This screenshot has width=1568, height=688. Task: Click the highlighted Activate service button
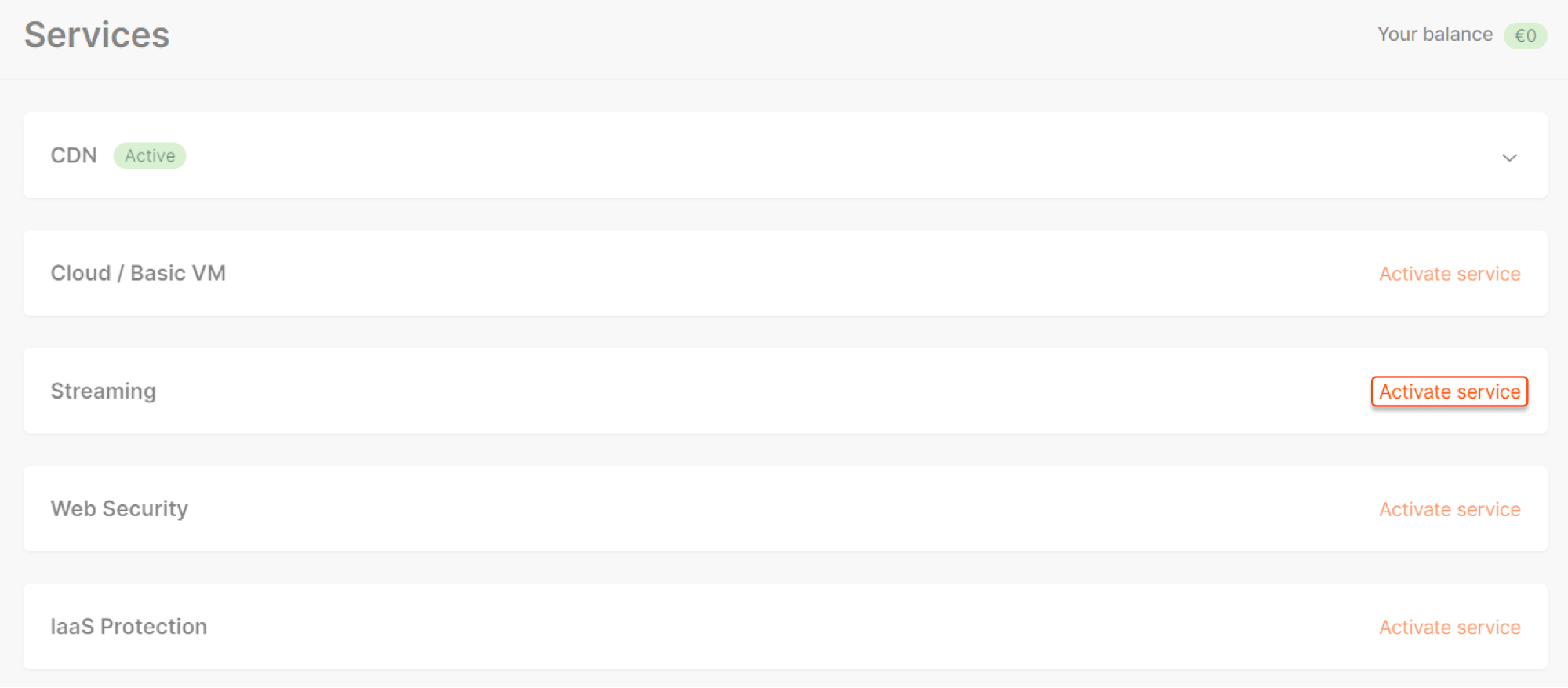click(1449, 391)
